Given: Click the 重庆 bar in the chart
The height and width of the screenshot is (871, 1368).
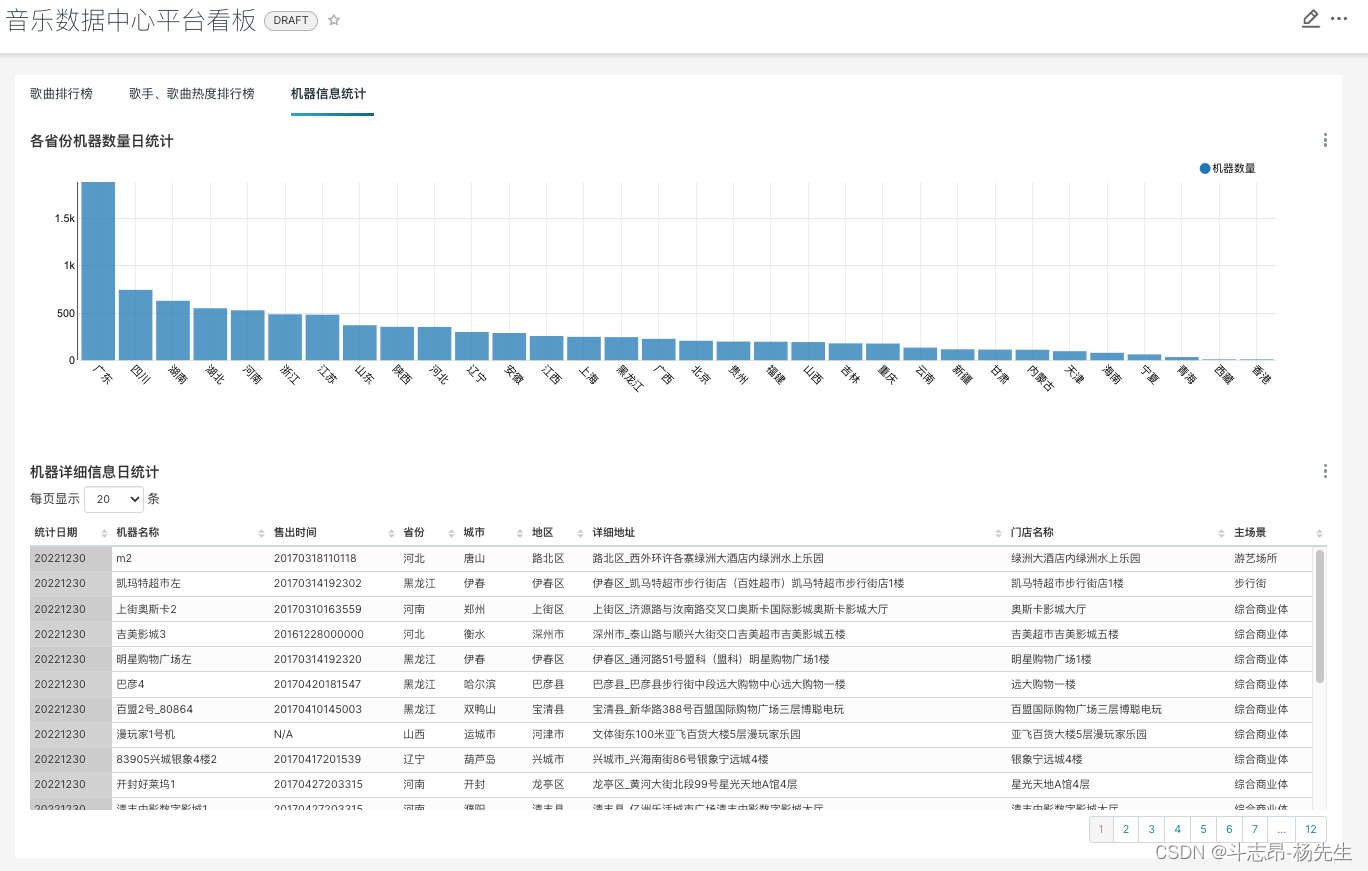Looking at the screenshot, I should coord(883,352).
